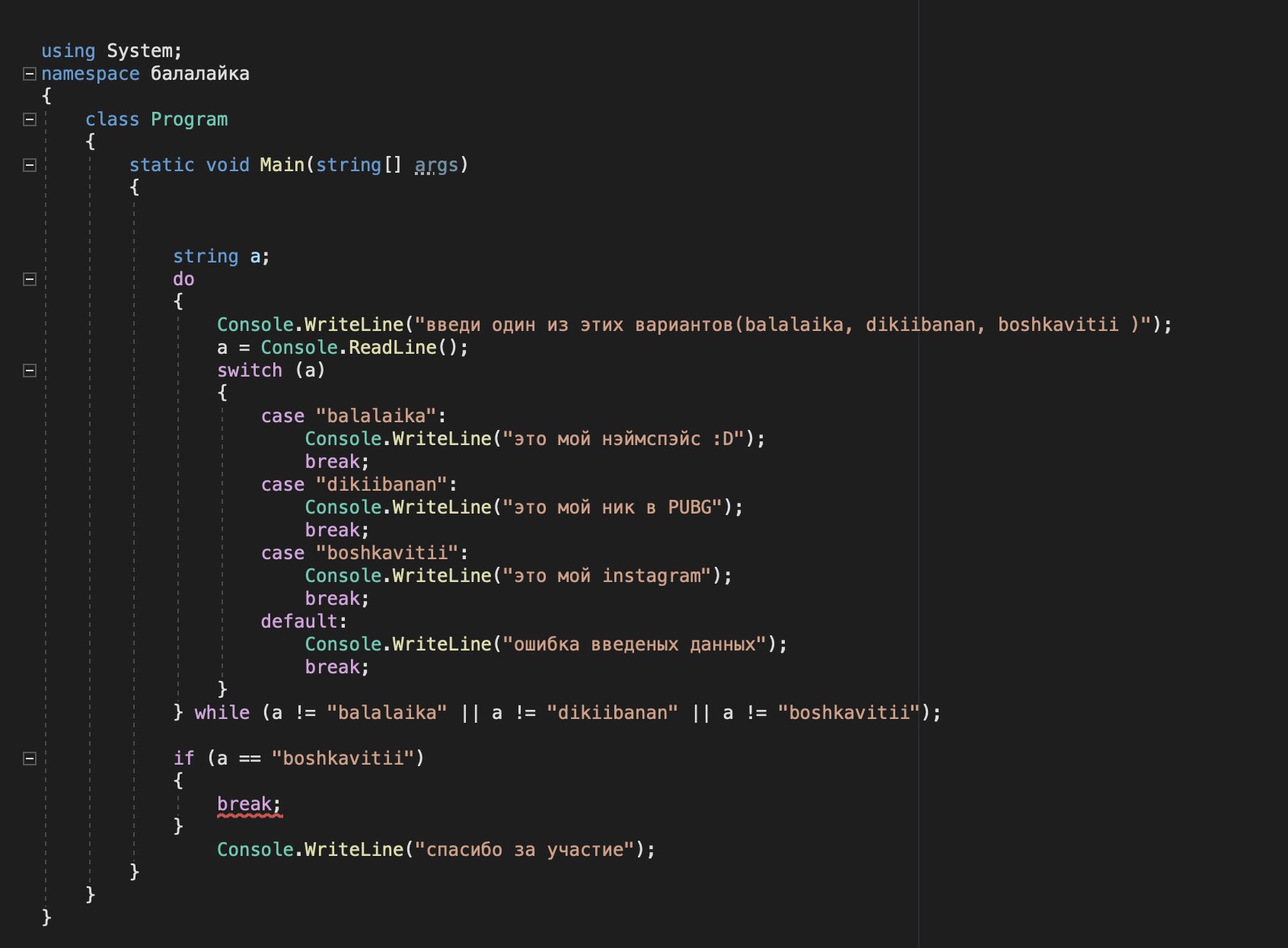1288x948 pixels.
Task: Click string "это мой instagram"
Action: [x=607, y=576]
